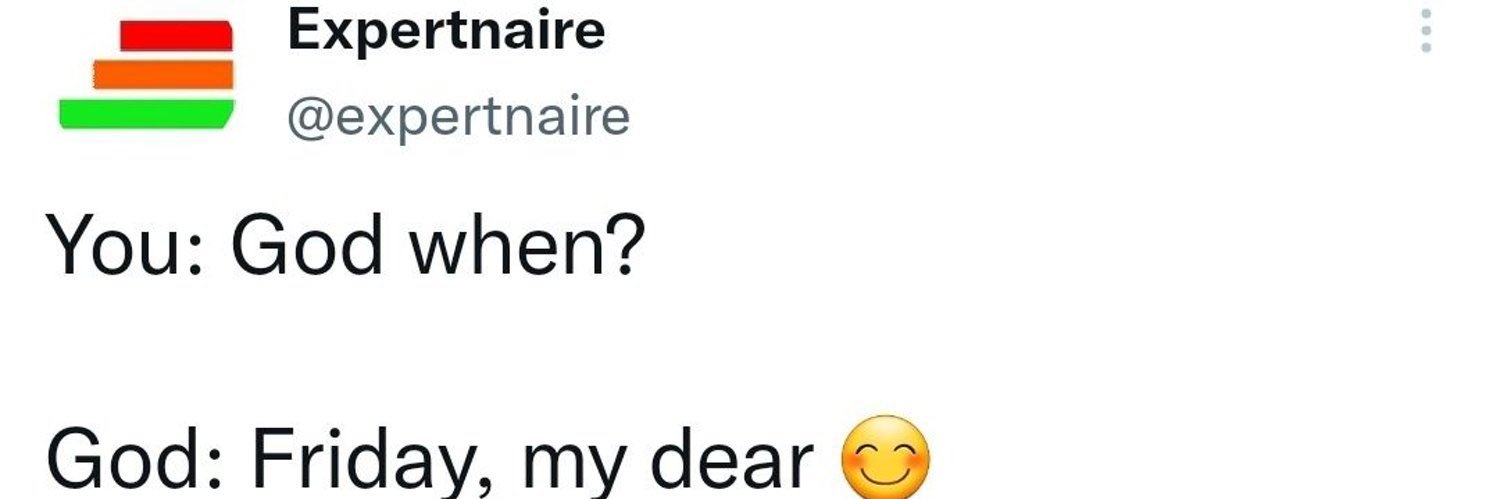Click the orange bar of the Expertnaire logo
Viewport: 1500px width, 499px height.
click(163, 74)
